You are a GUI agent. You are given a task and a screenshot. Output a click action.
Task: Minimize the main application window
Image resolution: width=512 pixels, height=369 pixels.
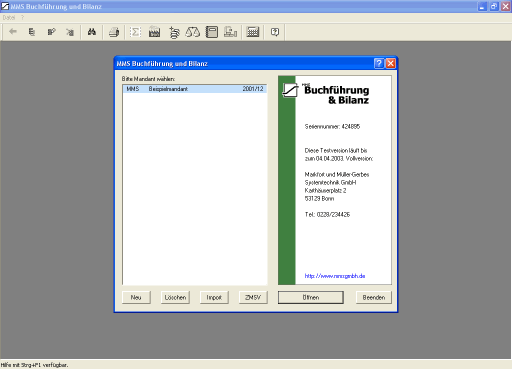pyautogui.click(x=482, y=6)
